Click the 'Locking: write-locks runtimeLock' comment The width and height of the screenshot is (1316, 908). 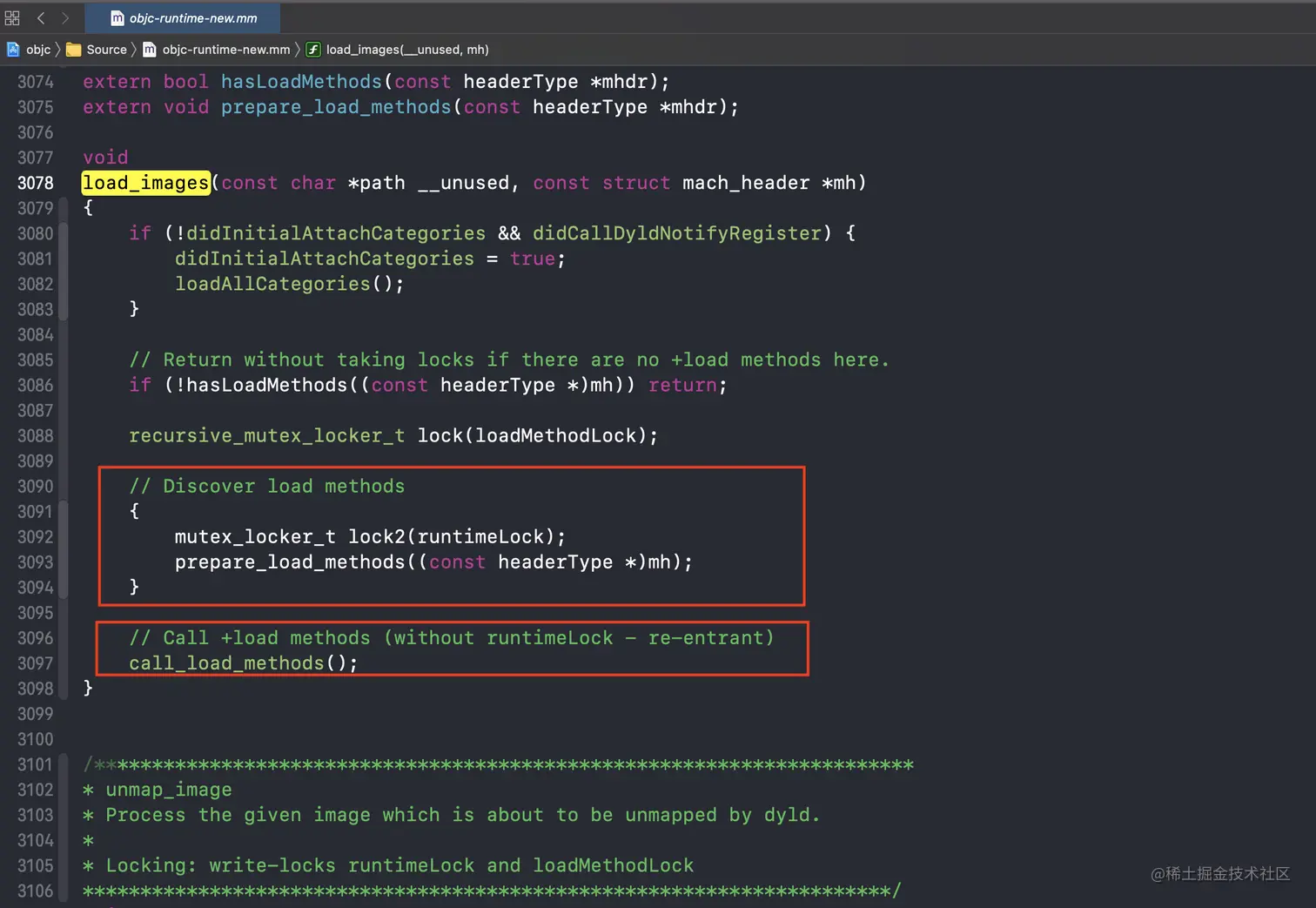388,865
